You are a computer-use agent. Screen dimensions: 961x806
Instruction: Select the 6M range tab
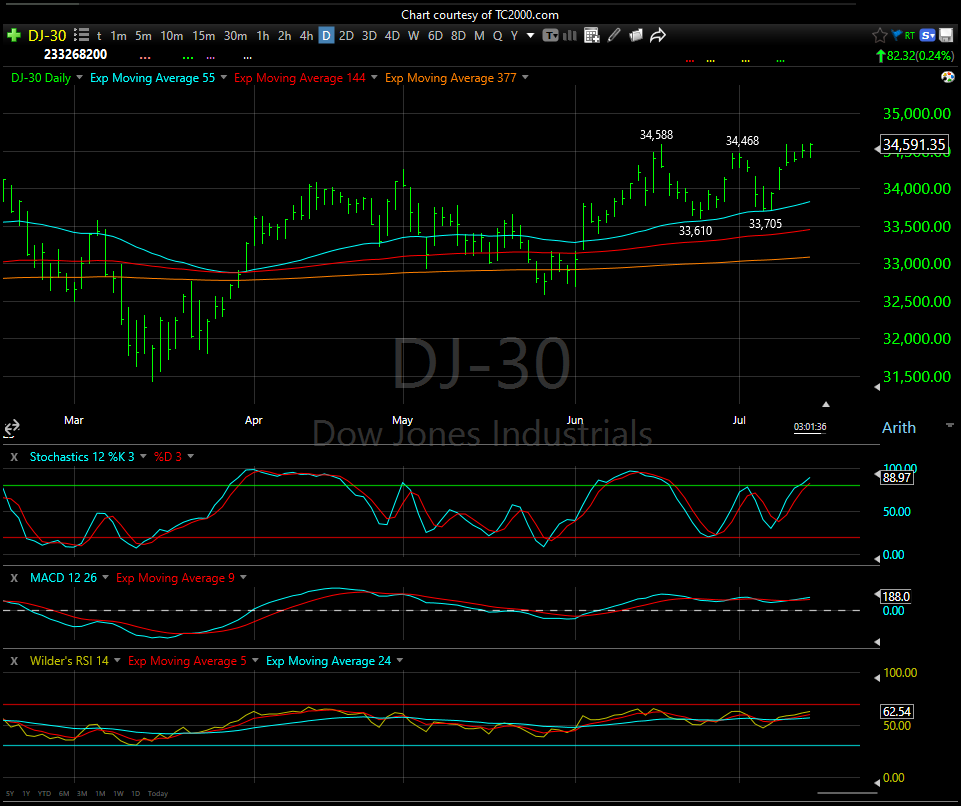pyautogui.click(x=64, y=794)
